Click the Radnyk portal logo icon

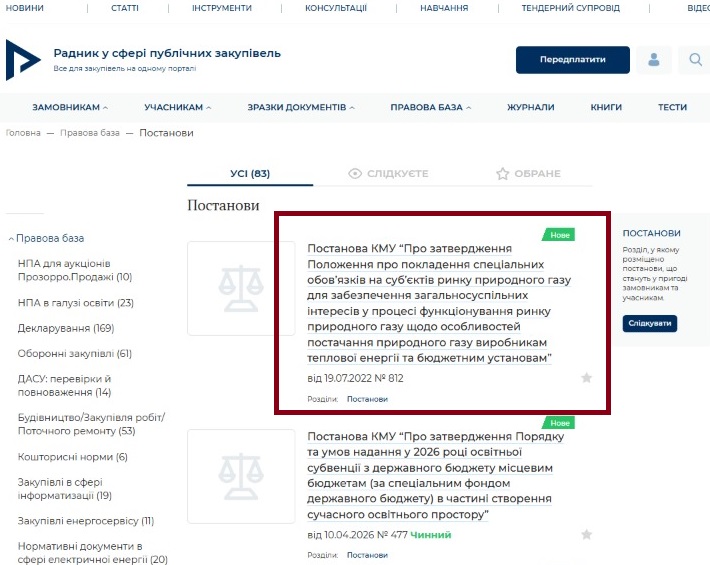coord(22,59)
